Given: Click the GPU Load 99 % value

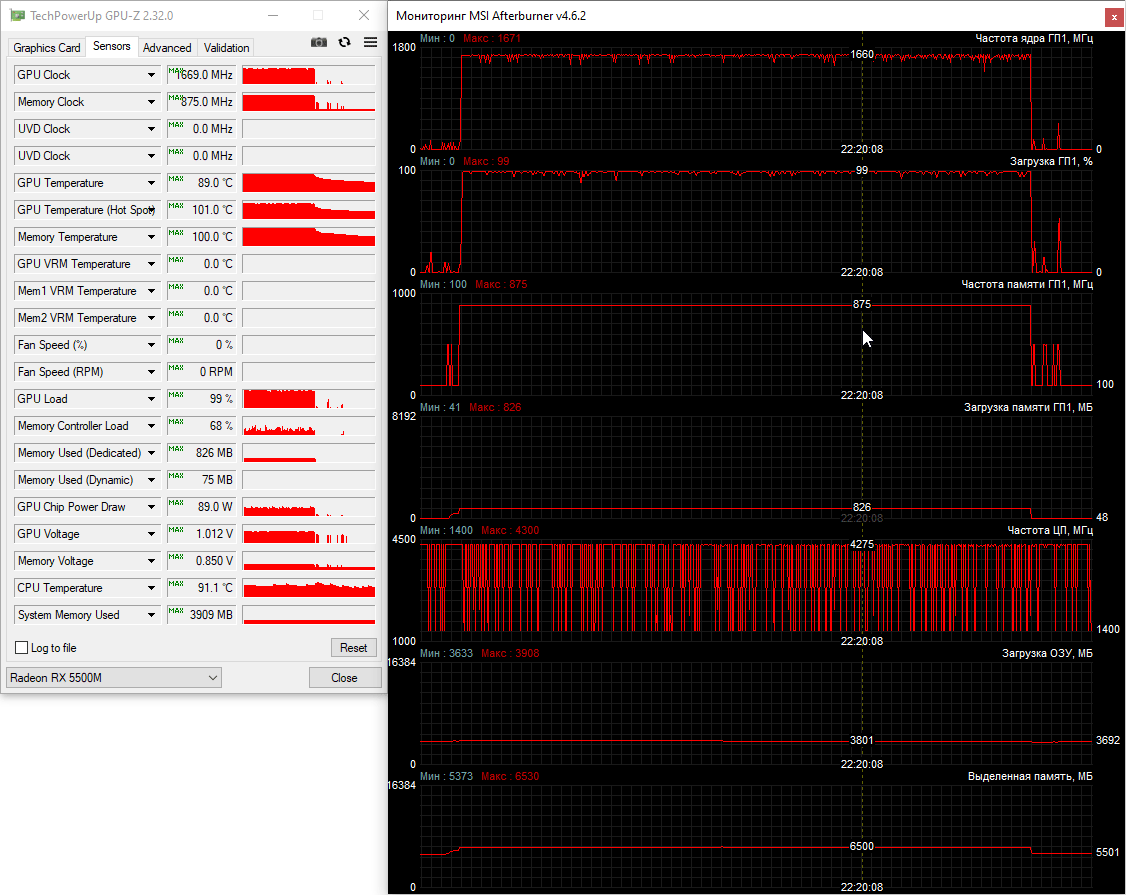Looking at the screenshot, I should (x=202, y=399).
